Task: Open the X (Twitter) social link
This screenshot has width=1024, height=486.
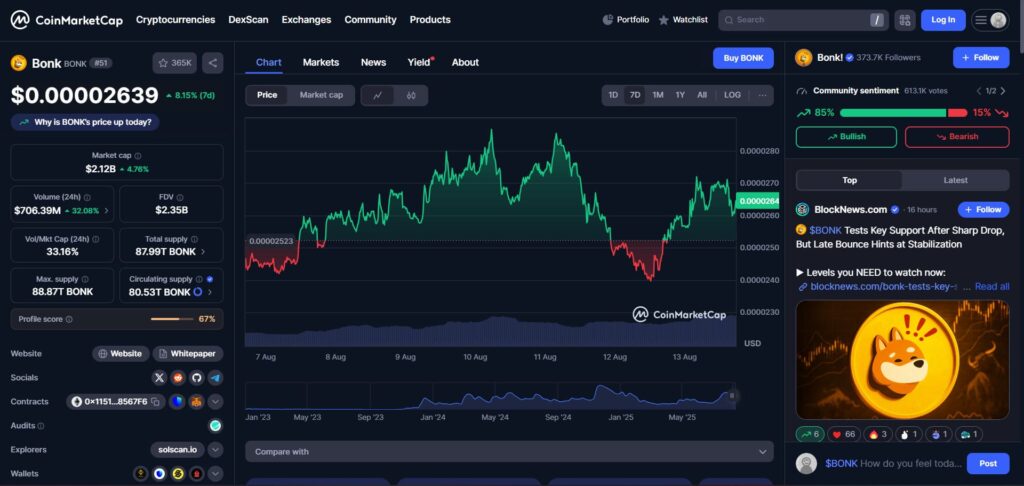Action: pos(159,378)
